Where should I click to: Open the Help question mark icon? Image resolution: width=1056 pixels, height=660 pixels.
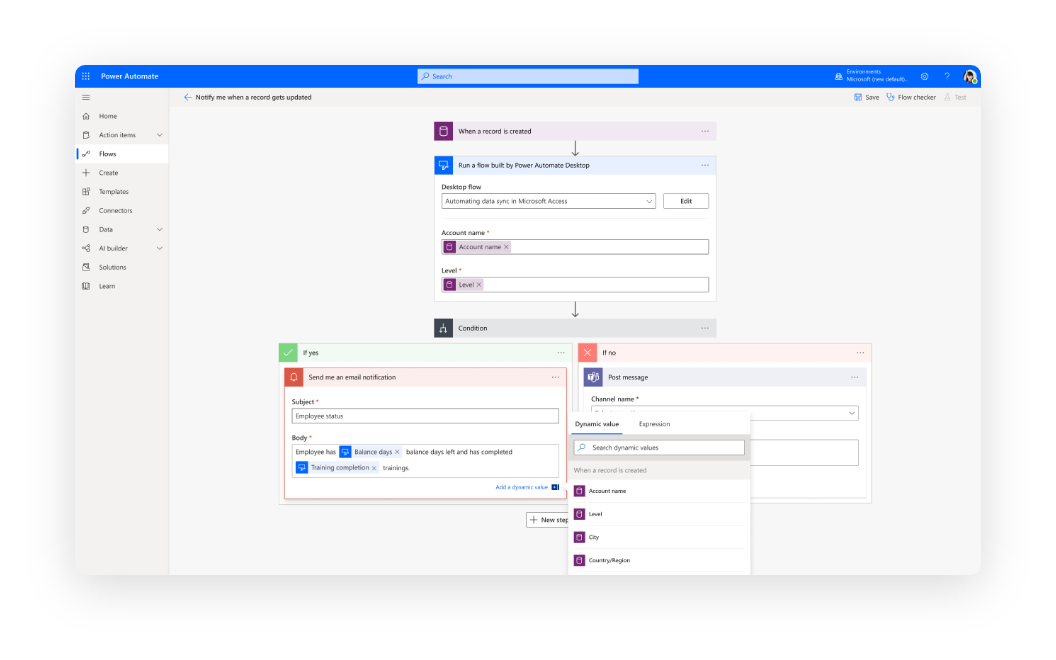point(947,76)
